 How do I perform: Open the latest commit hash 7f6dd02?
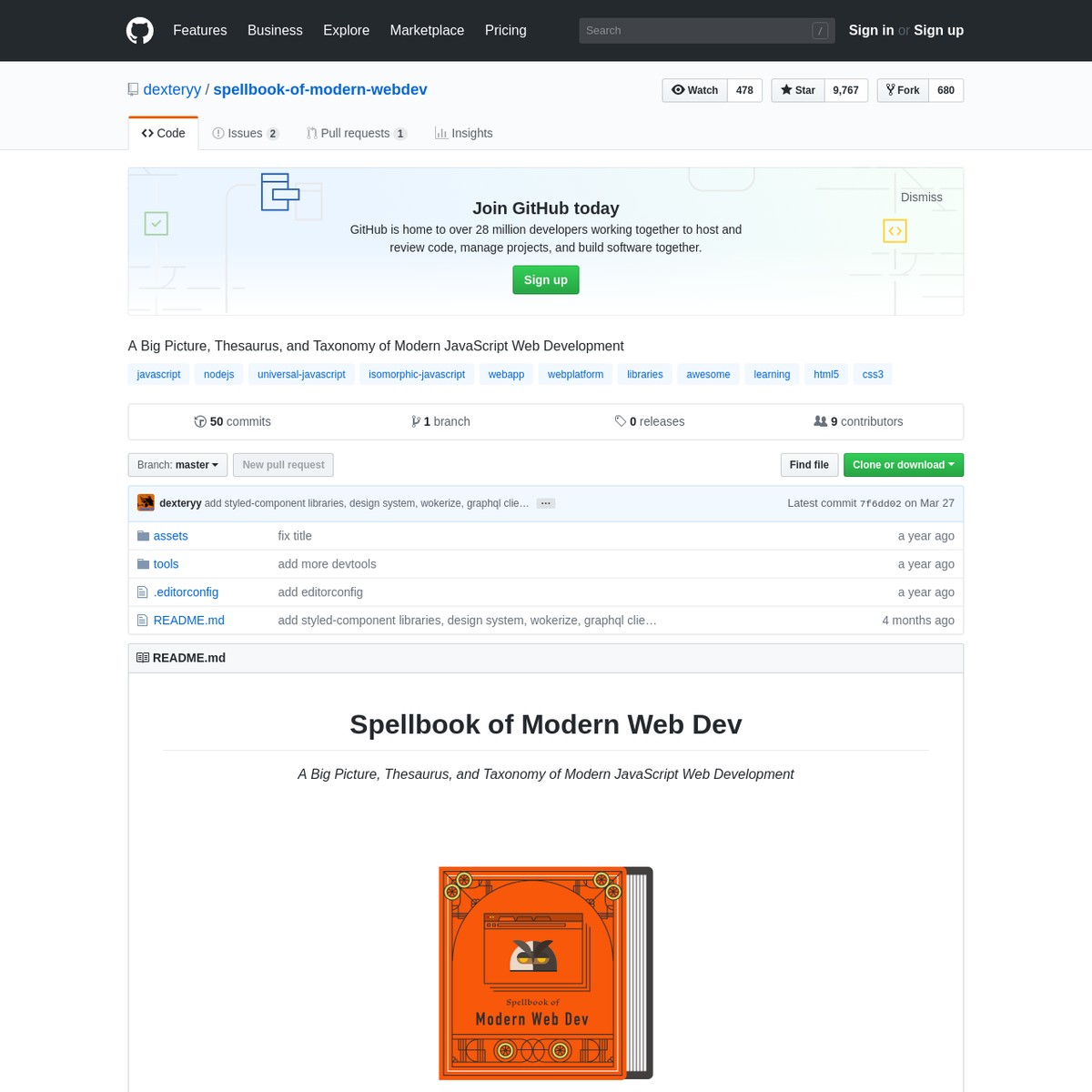[880, 503]
